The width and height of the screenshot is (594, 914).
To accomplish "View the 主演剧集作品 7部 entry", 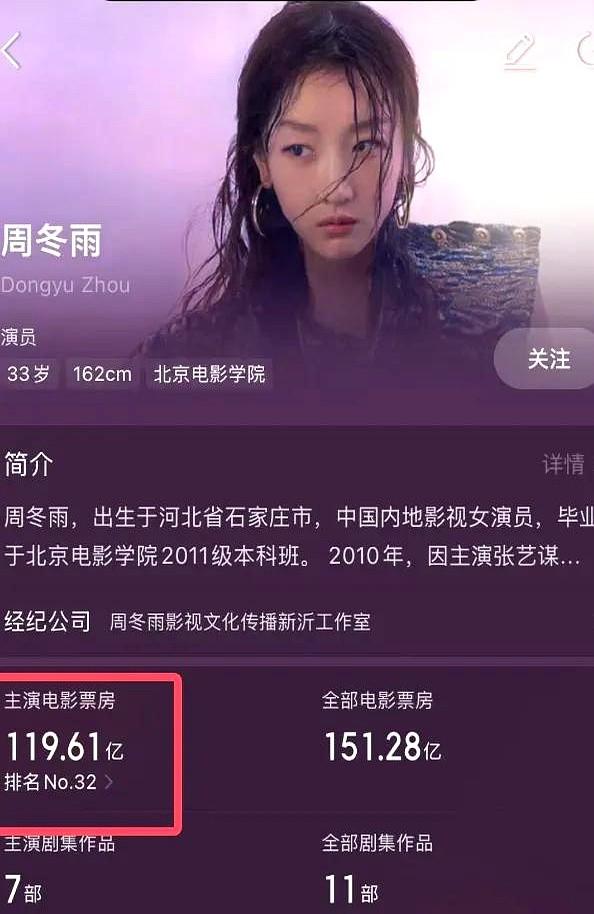I will pyautogui.click(x=58, y=869).
